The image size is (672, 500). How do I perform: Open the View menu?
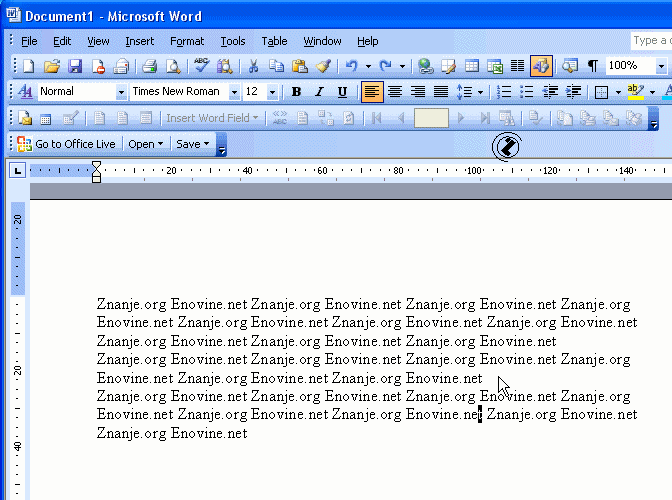(98, 41)
